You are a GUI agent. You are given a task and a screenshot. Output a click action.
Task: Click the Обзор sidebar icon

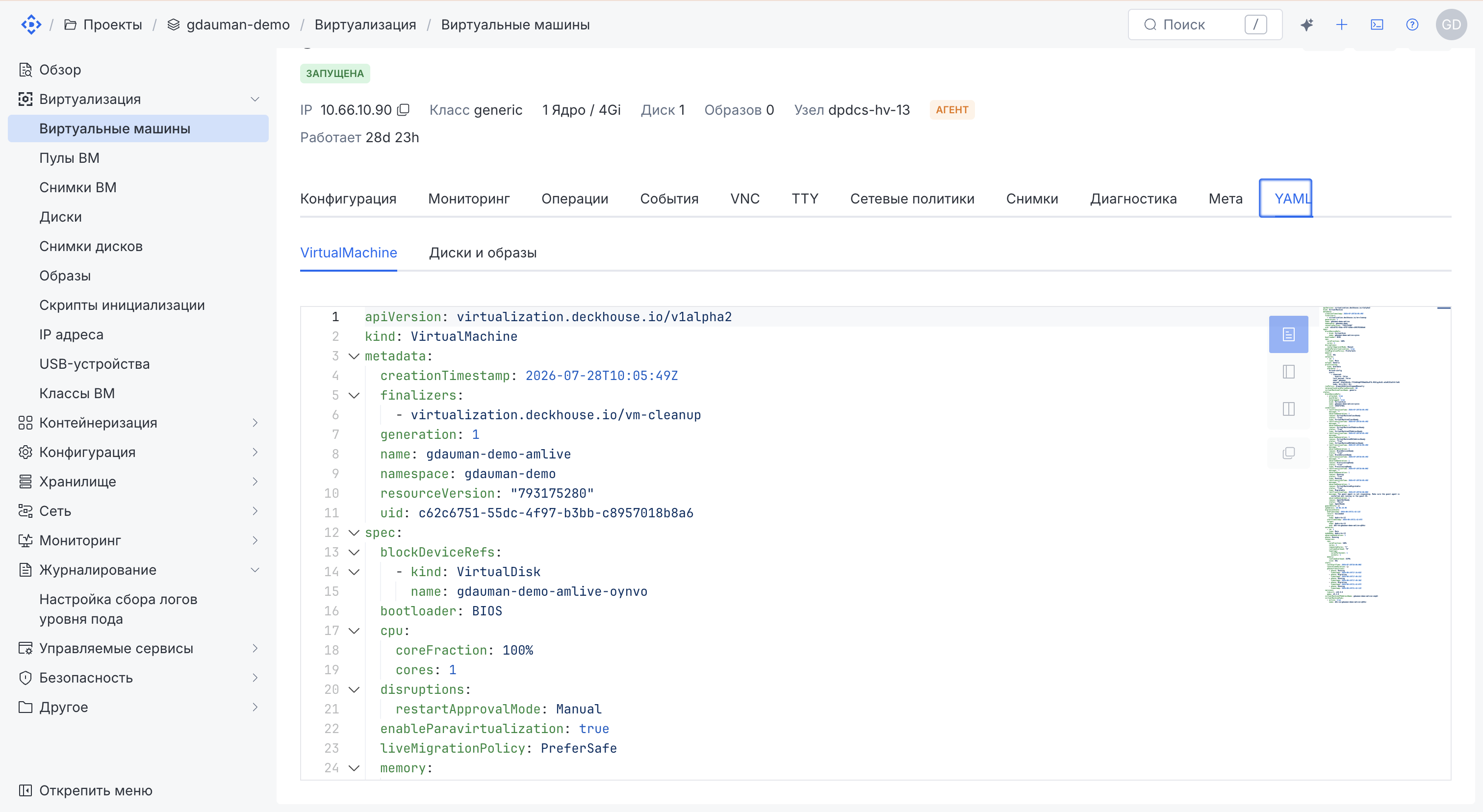[x=26, y=70]
